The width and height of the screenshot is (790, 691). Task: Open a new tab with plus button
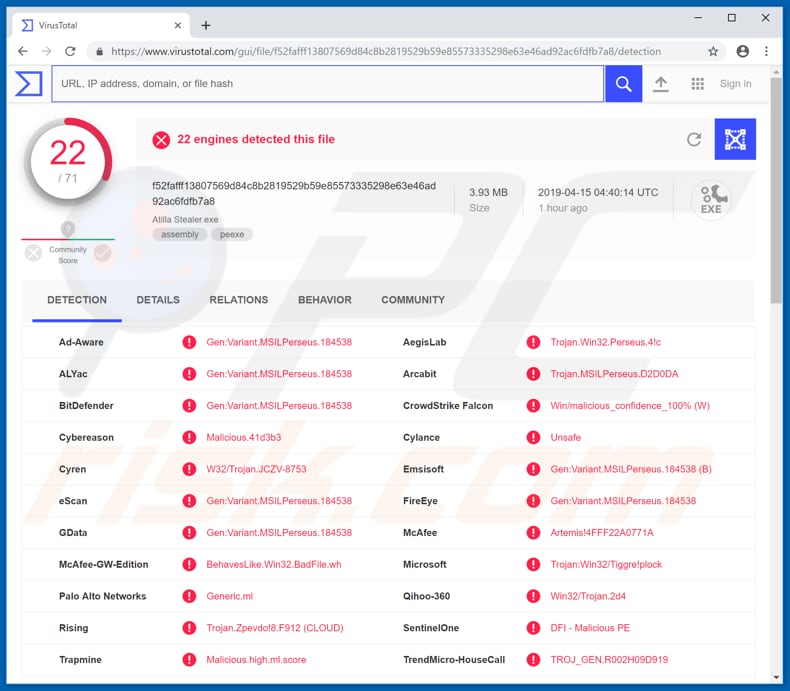pyautogui.click(x=206, y=25)
